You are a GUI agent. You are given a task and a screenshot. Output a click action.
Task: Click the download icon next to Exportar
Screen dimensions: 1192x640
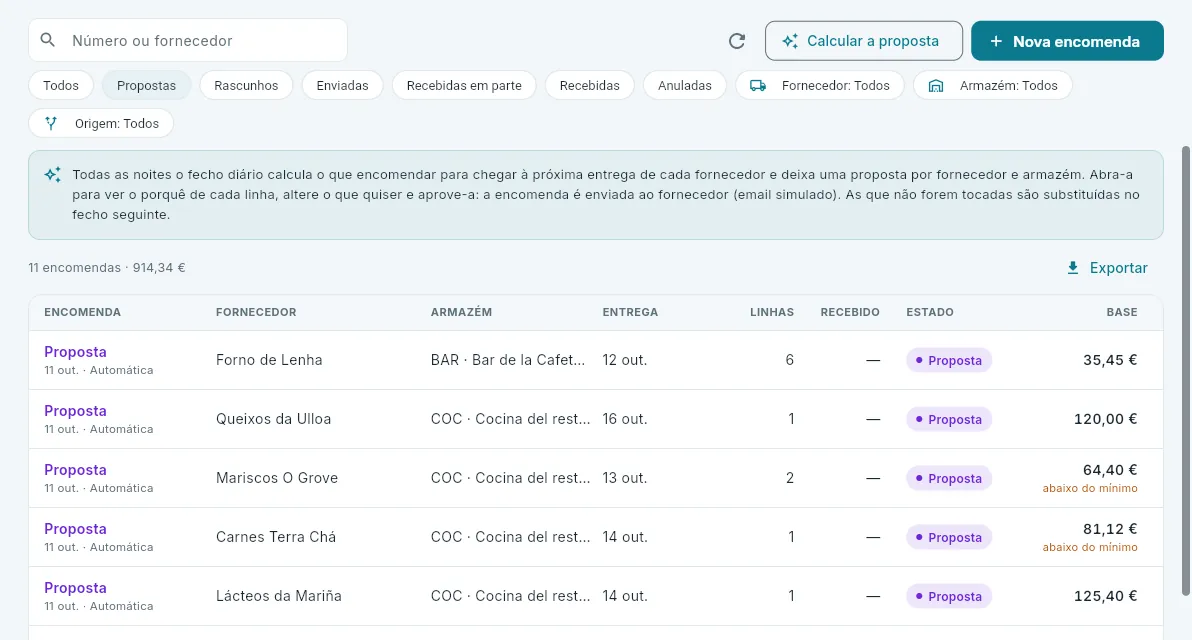pyautogui.click(x=1073, y=268)
